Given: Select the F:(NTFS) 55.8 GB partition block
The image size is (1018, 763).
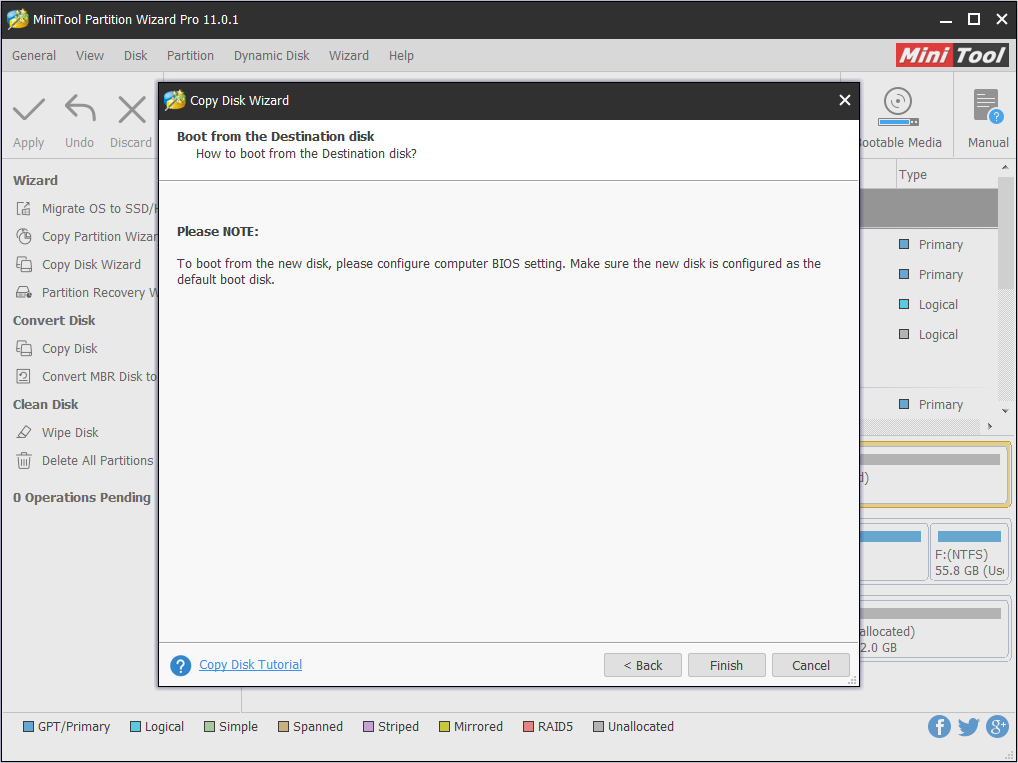Looking at the screenshot, I should pyautogui.click(x=969, y=552).
